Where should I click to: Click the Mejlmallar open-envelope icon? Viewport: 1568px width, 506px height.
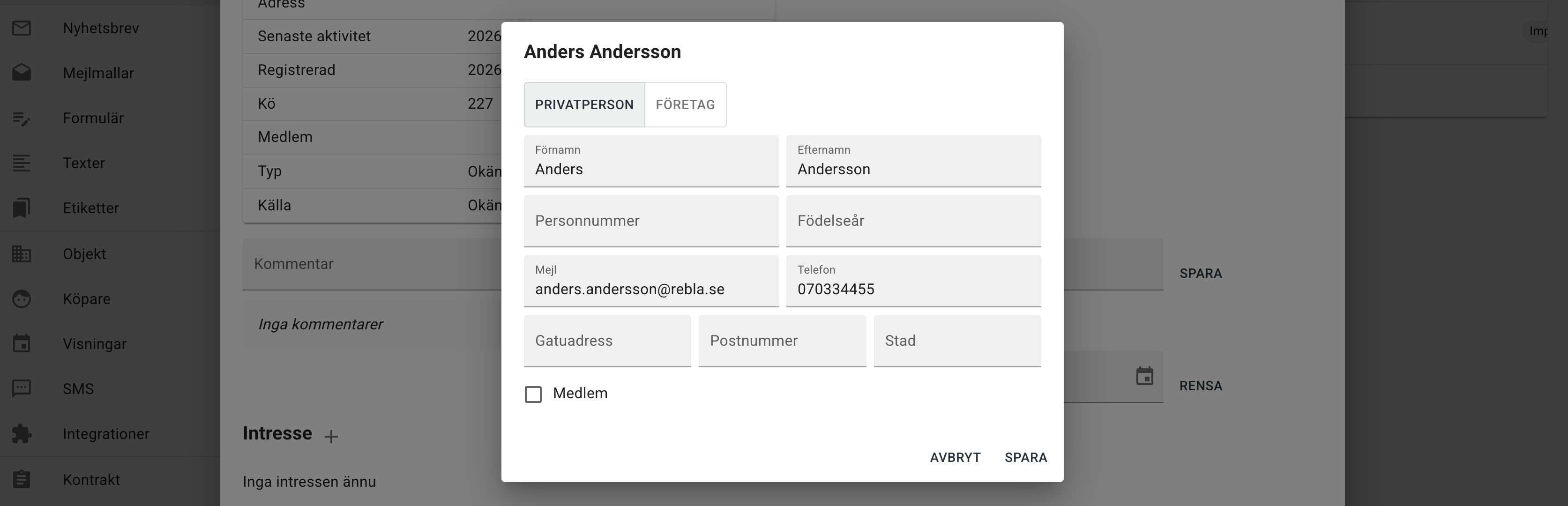tap(22, 73)
